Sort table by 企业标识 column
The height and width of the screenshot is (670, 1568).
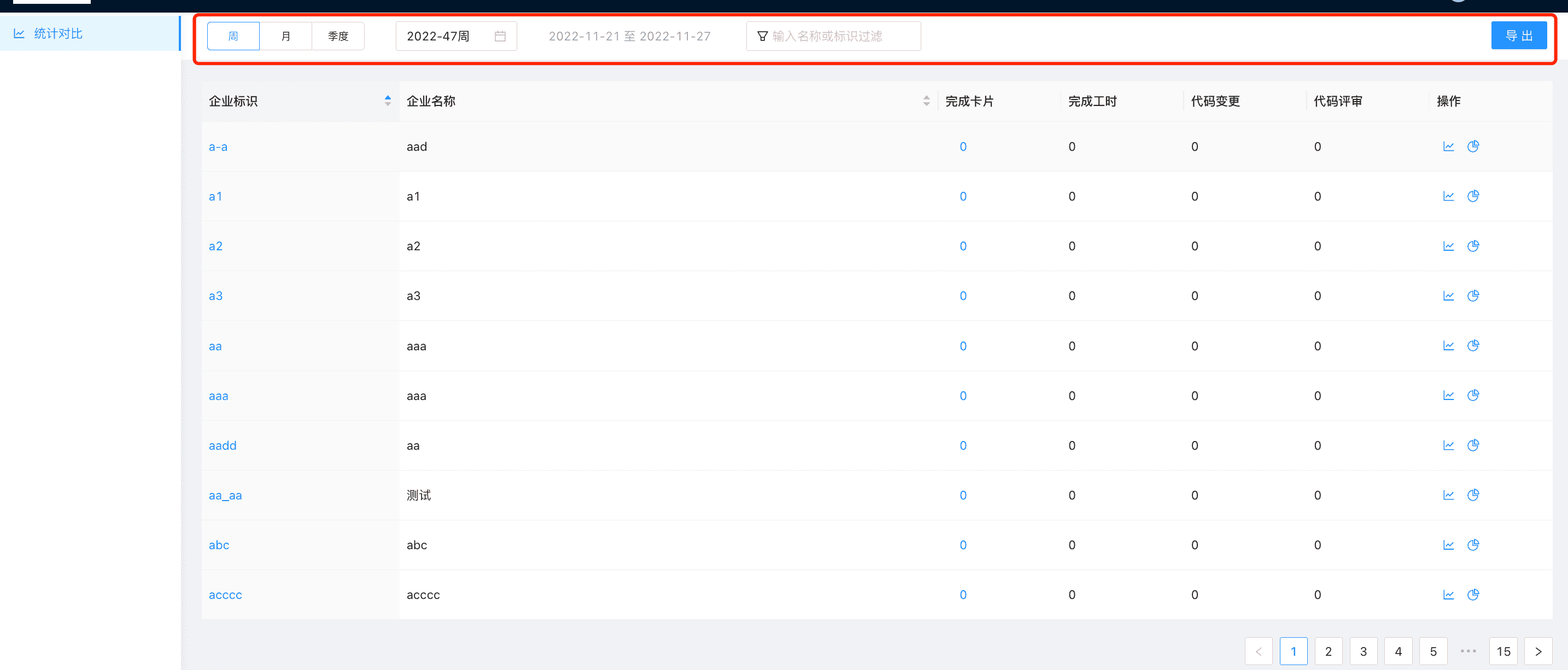[x=387, y=101]
